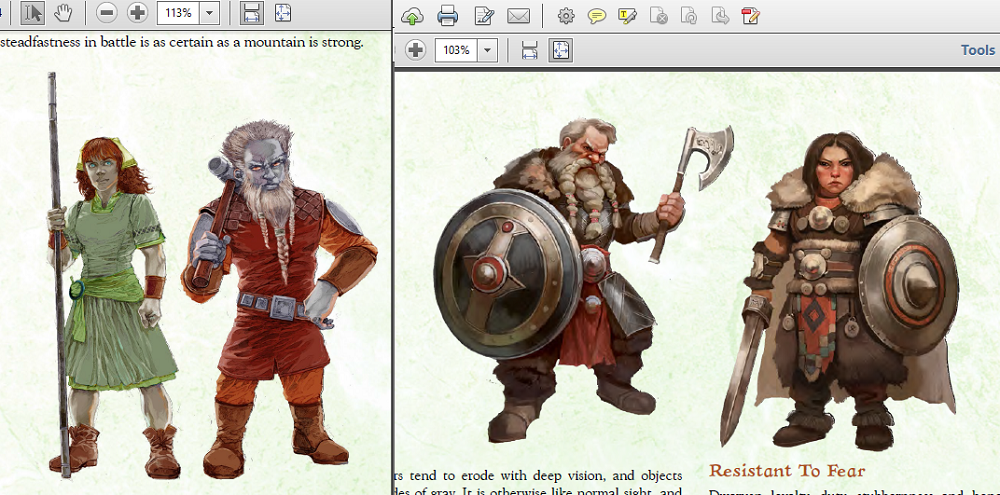
Task: Print the document in right window
Action: click(448, 16)
